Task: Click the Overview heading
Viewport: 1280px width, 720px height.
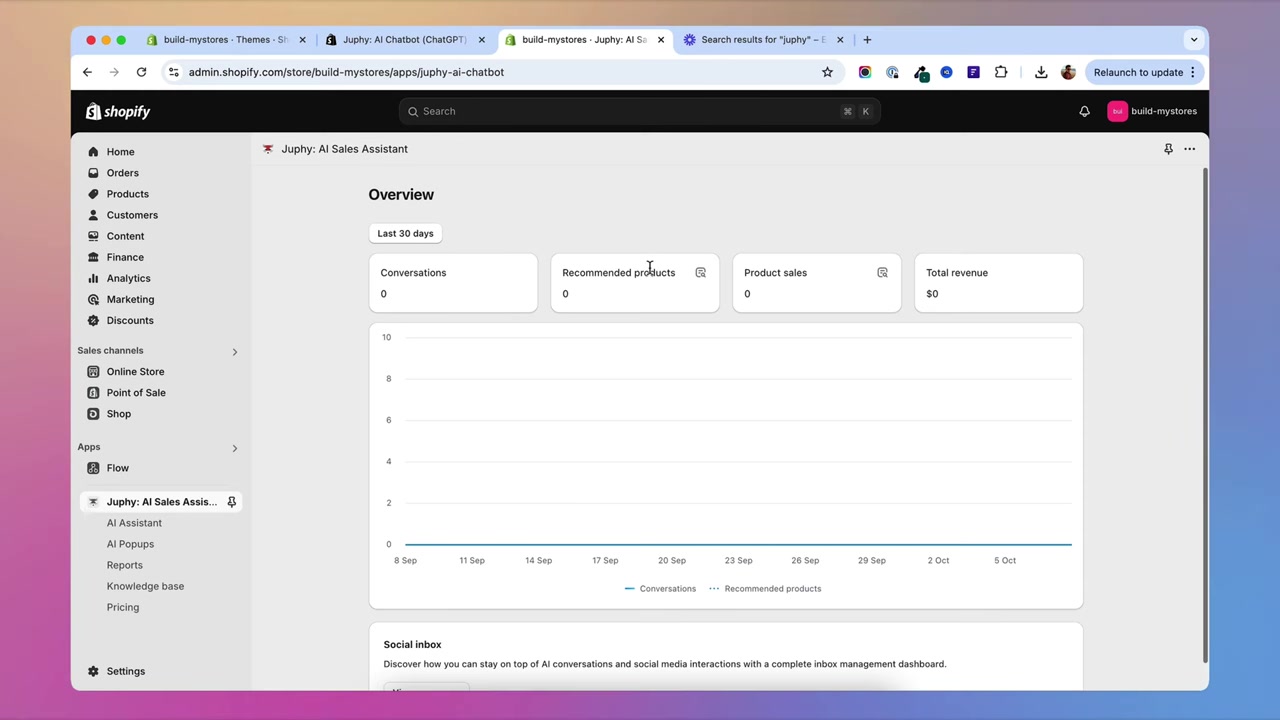Action: (x=401, y=194)
